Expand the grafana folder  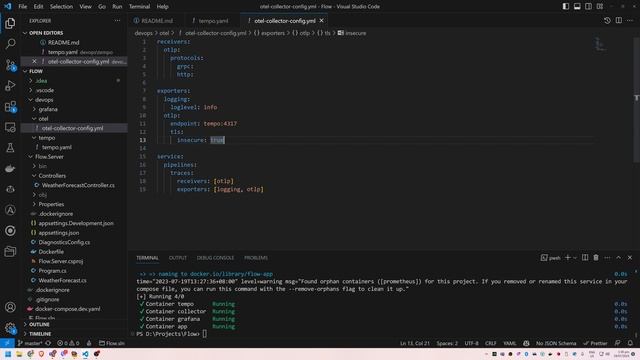pos(48,109)
